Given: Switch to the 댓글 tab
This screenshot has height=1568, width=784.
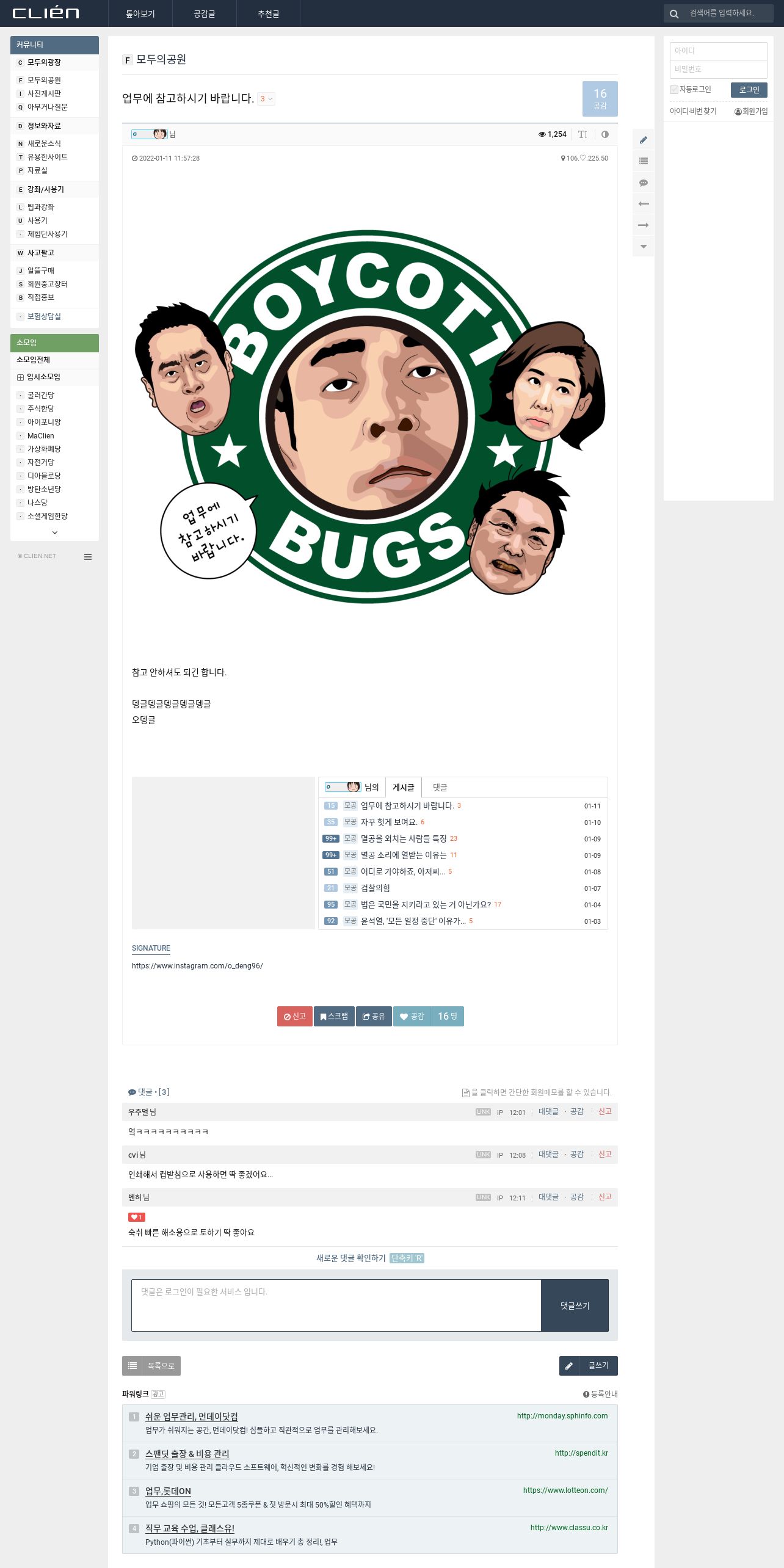Looking at the screenshot, I should point(440,787).
